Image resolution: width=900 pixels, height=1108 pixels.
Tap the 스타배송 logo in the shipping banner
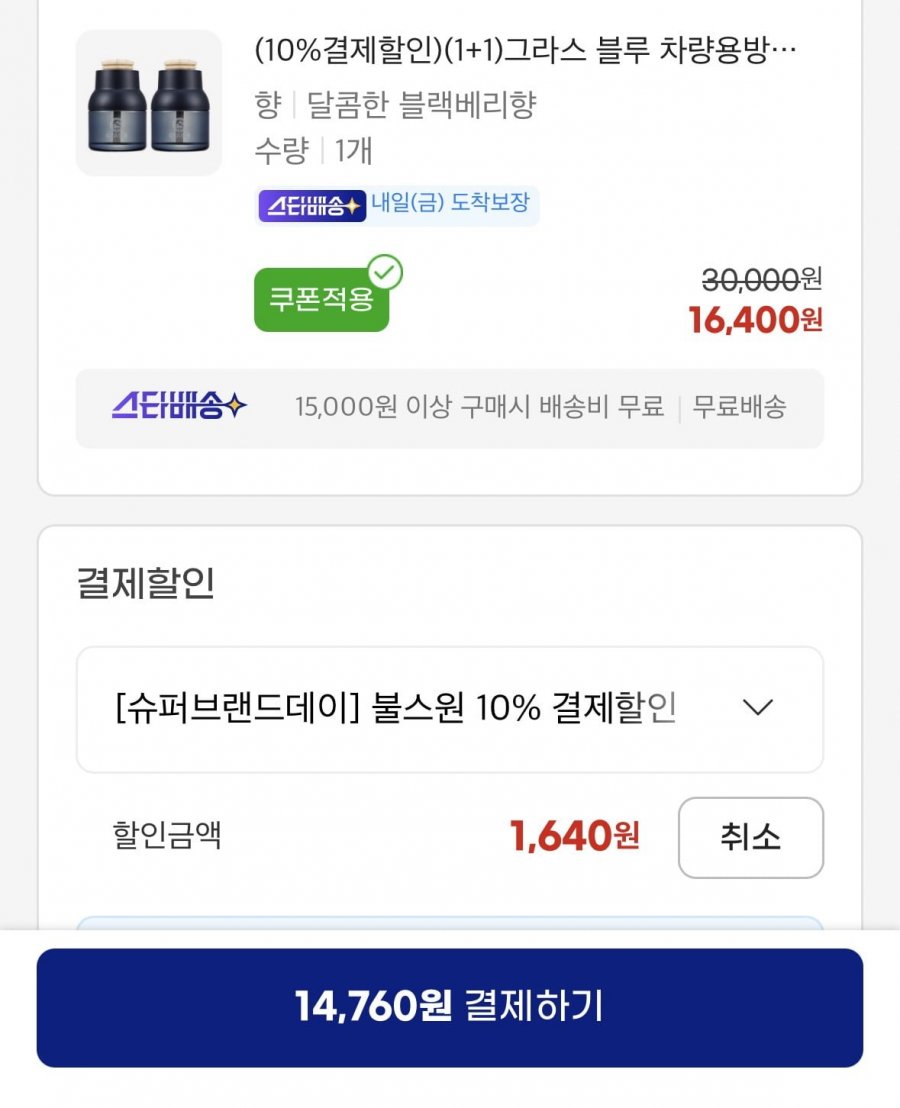pyautogui.click(x=179, y=407)
